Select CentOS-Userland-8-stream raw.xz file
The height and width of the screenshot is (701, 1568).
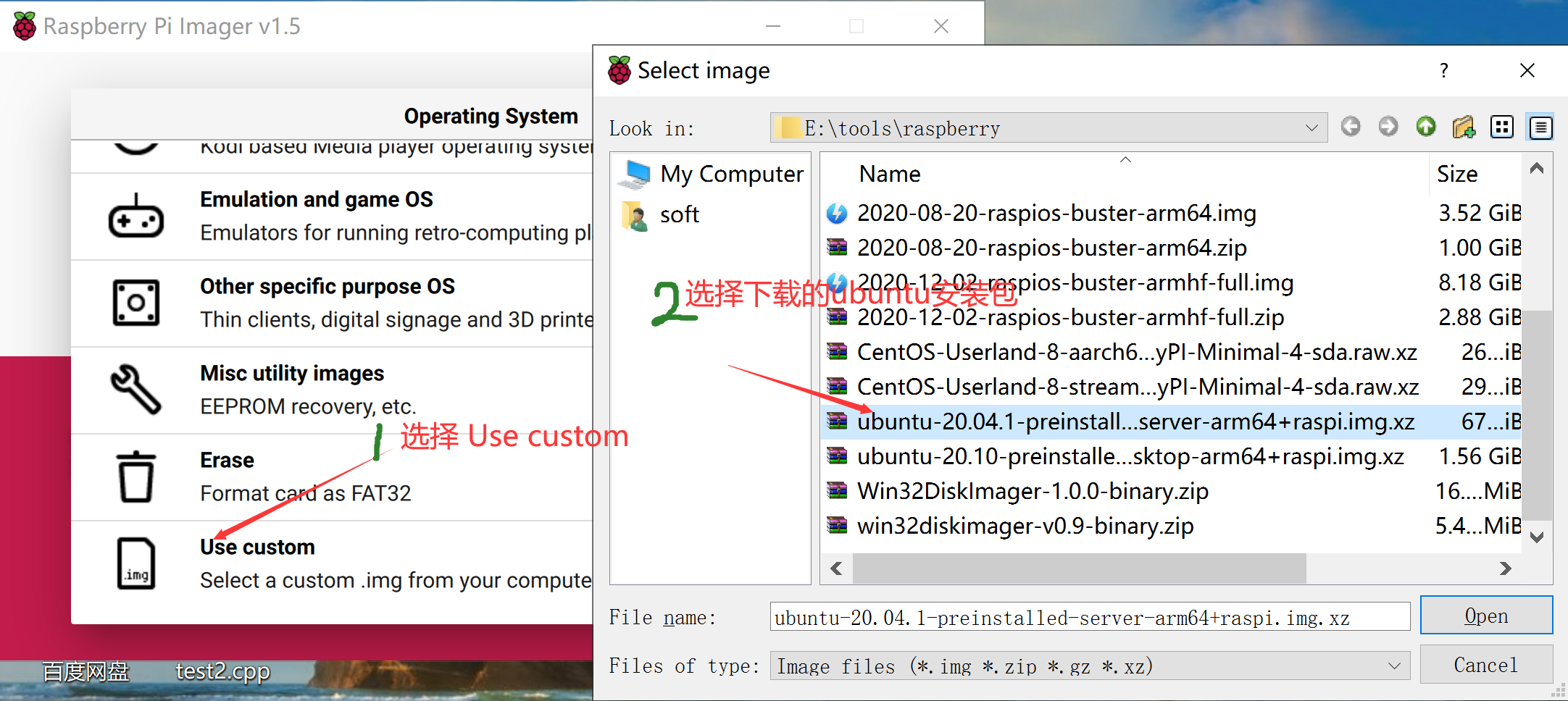click(x=1138, y=387)
